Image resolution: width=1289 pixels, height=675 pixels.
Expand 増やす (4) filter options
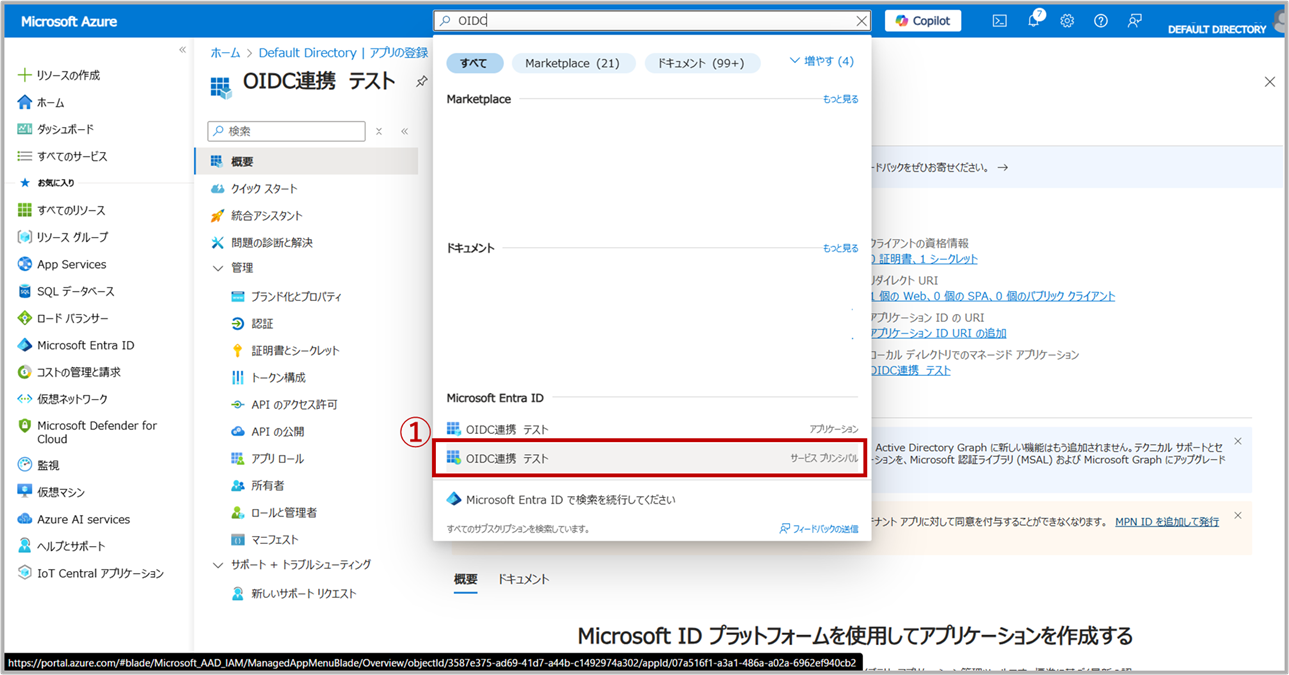click(822, 61)
